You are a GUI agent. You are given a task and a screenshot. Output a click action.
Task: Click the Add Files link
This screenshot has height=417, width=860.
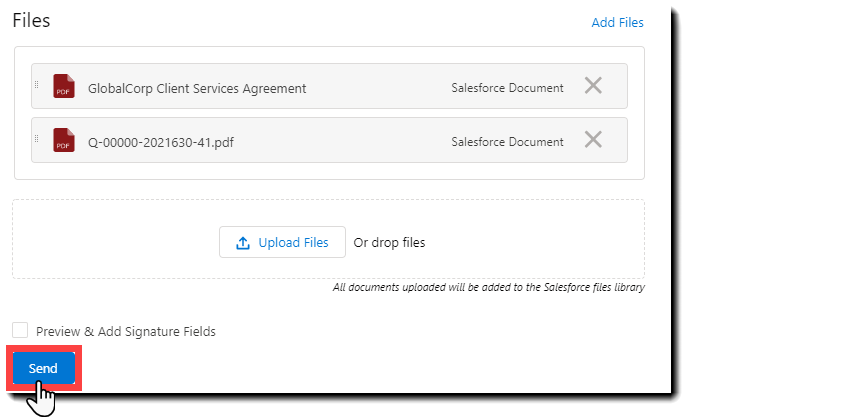[x=617, y=22]
